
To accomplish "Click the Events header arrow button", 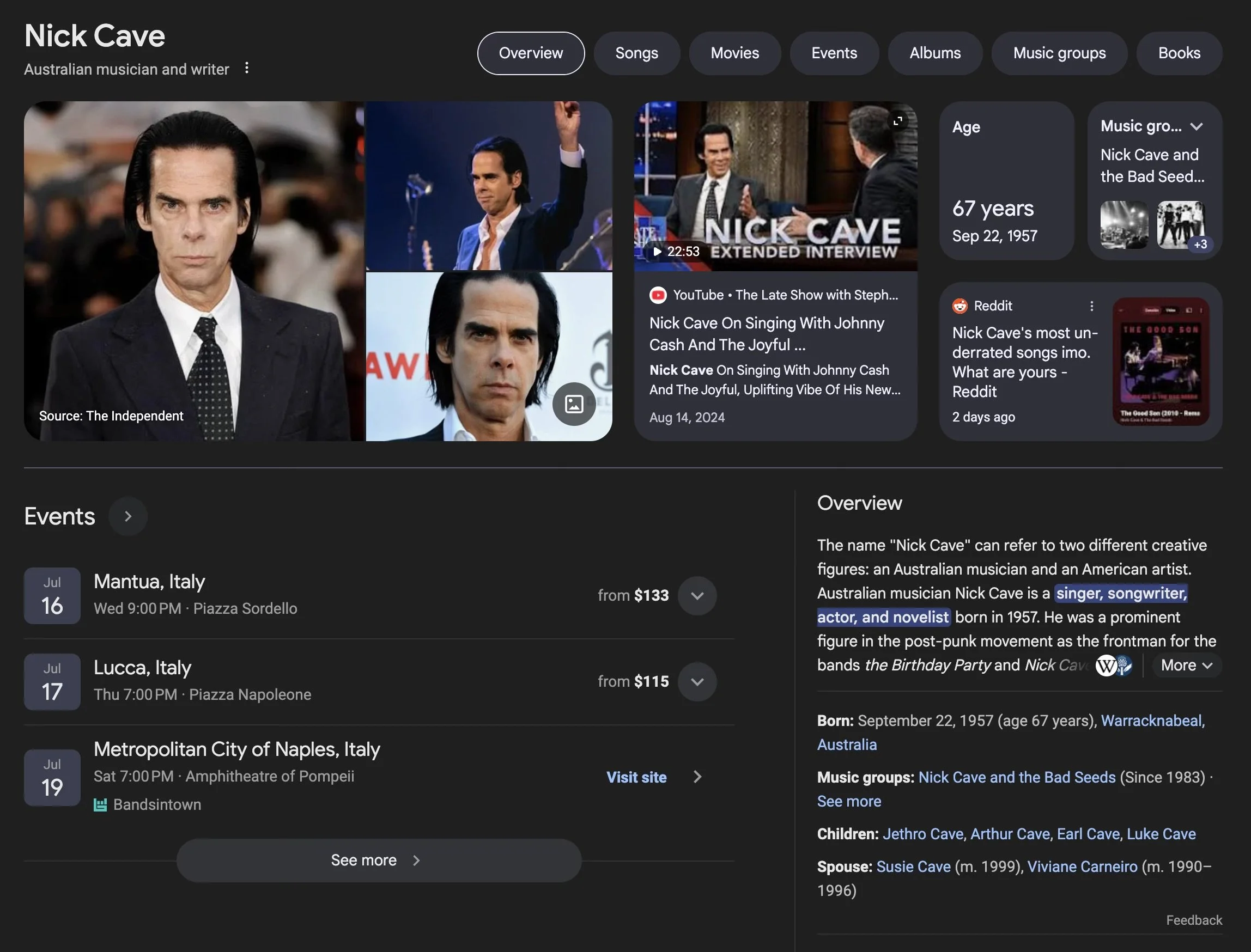I will click(128, 516).
